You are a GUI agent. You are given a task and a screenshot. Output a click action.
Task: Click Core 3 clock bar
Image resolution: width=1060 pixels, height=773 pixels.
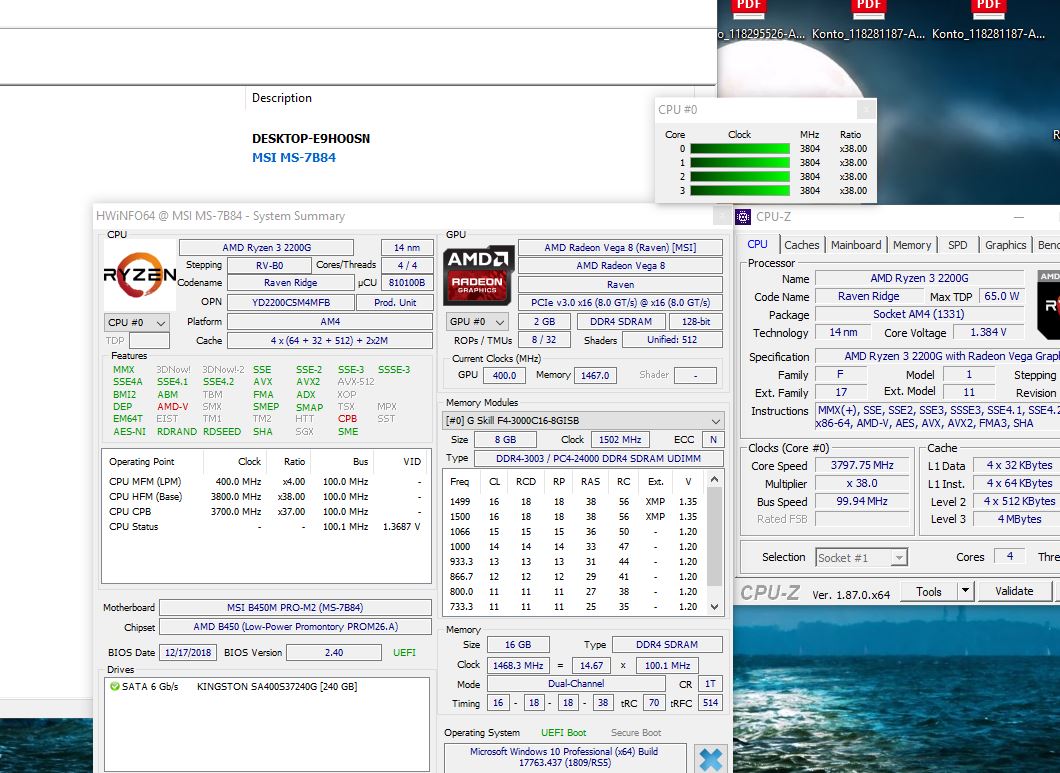740,191
